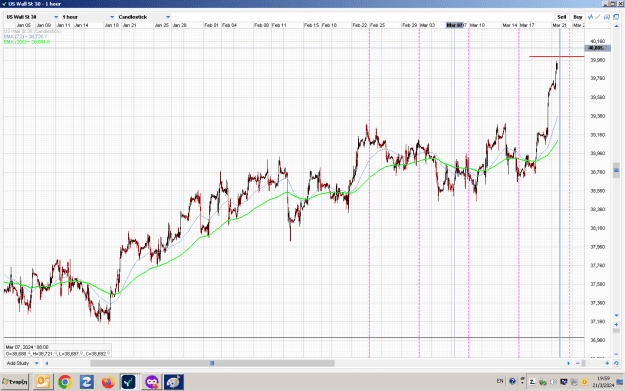Click the highlighted Mar 07 date on time axis
Screen dimensions: 625x391
(455, 25)
